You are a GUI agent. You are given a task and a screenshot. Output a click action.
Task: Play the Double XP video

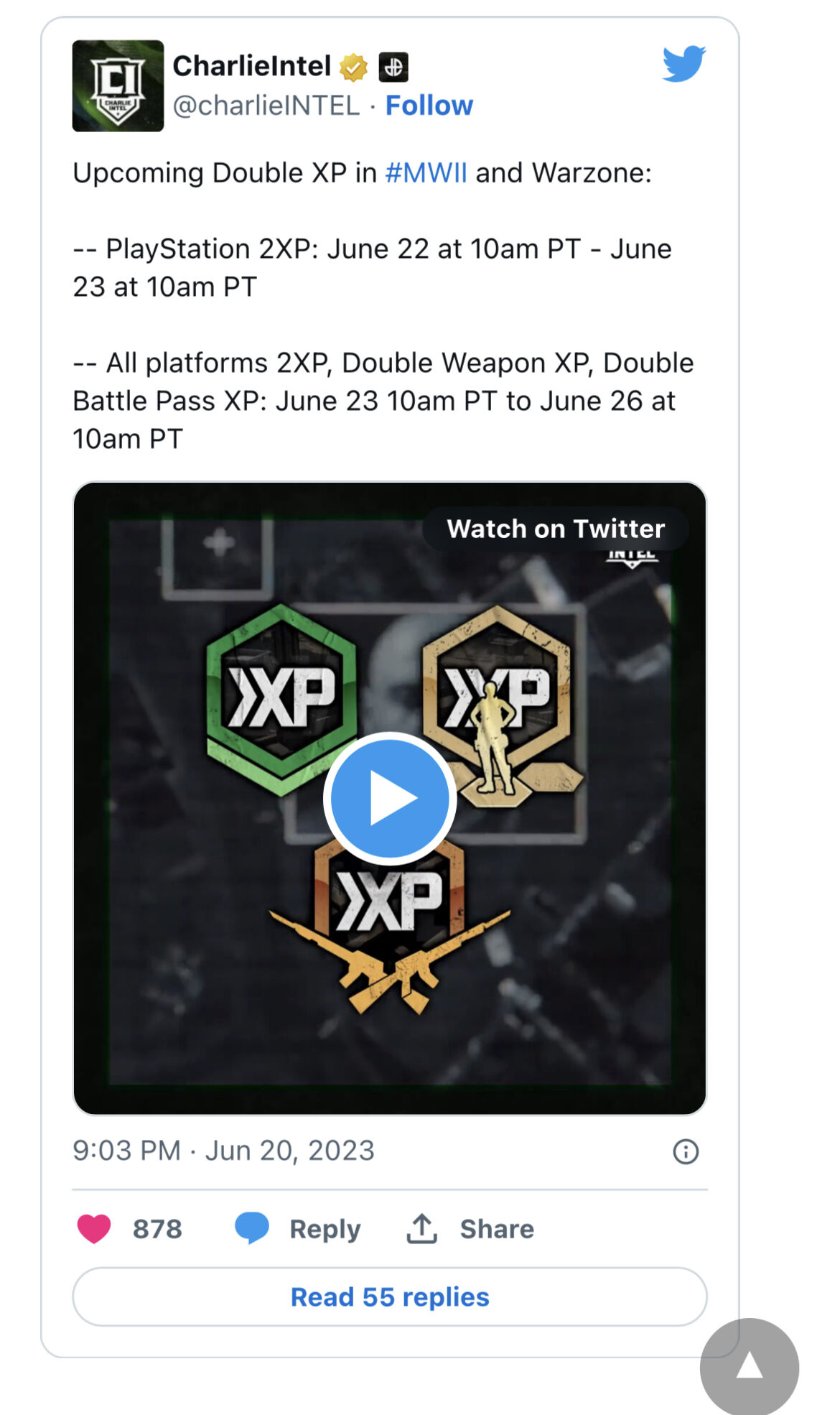(390, 798)
